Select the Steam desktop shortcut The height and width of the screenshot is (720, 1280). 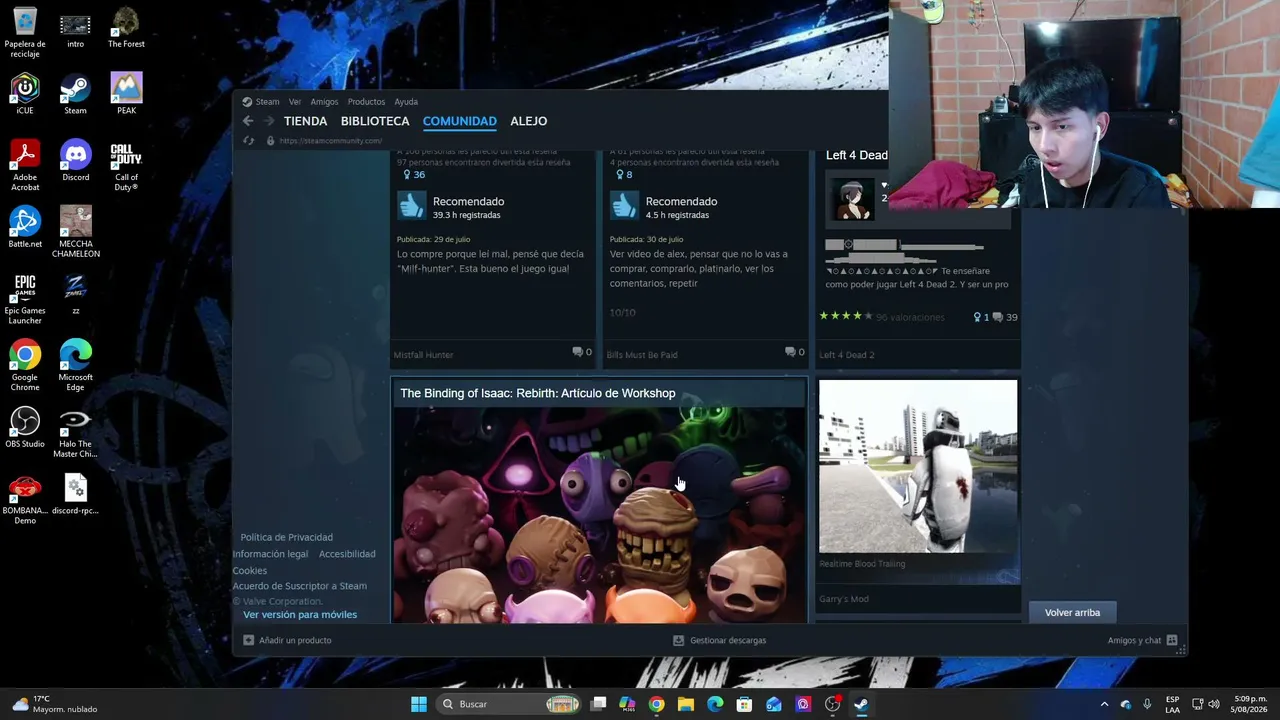76,94
